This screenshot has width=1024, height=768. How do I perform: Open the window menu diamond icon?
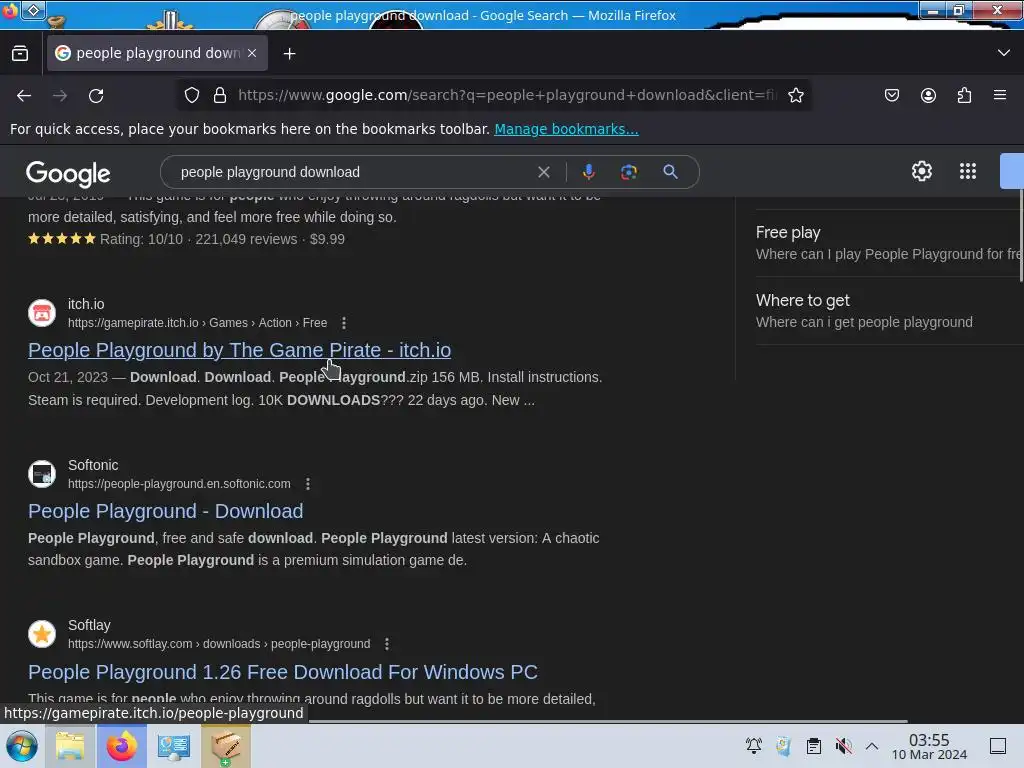tap(33, 10)
